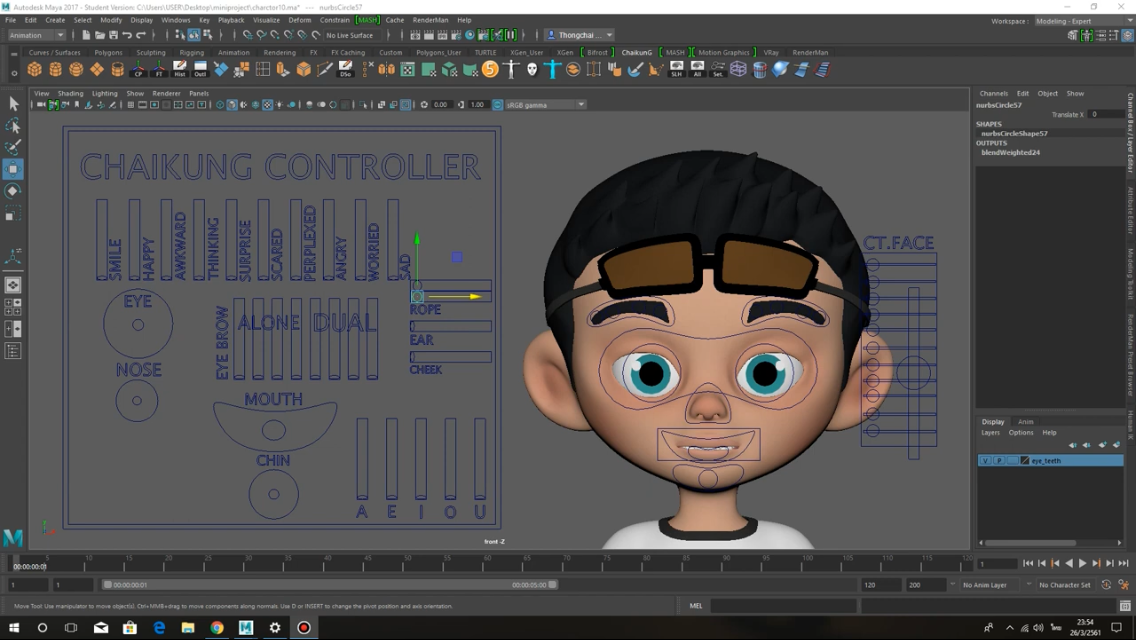The width and height of the screenshot is (1136, 640).
Task: Click the lattice cage shelf icon
Action: [x=738, y=70]
